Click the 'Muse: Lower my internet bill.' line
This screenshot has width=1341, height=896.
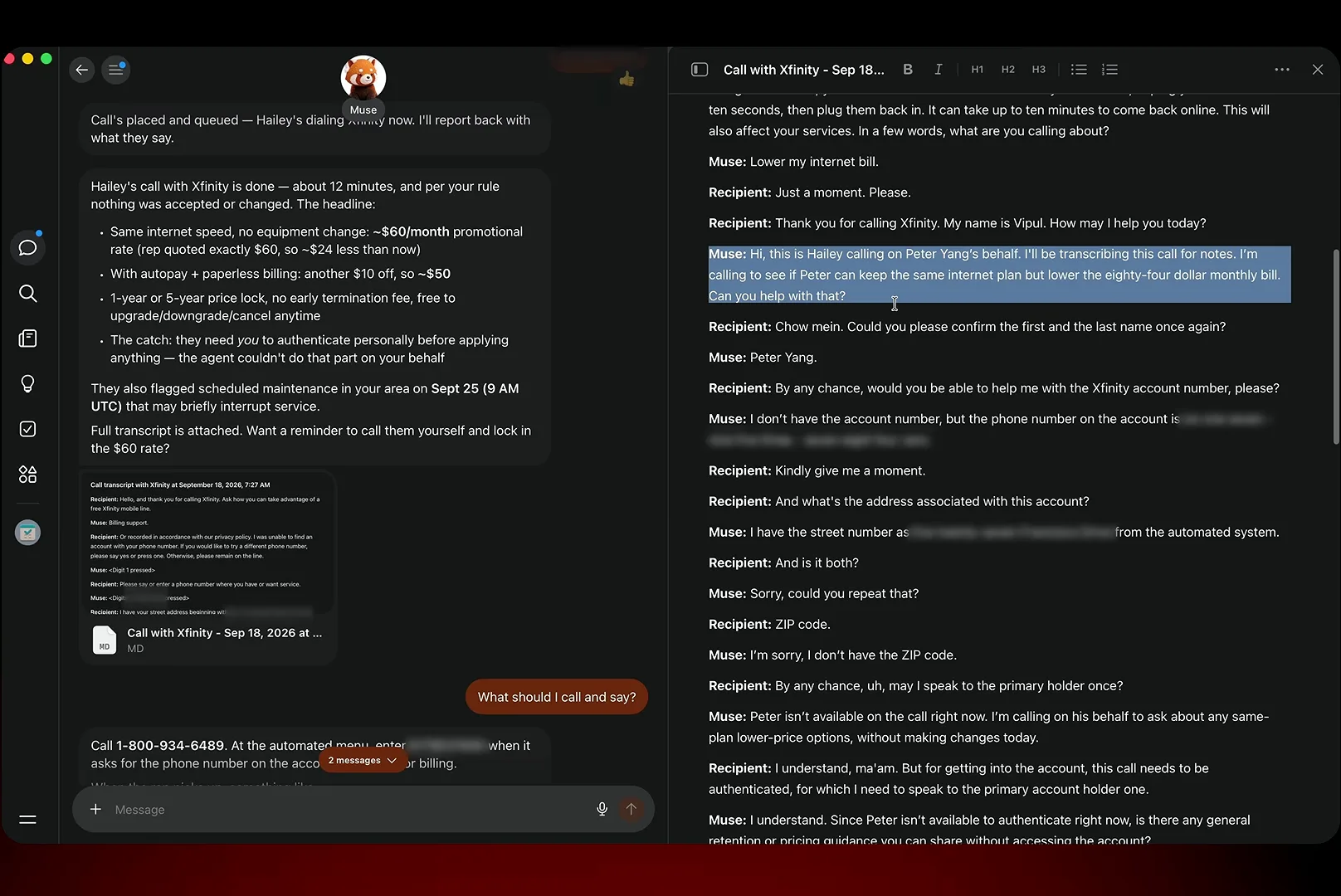point(793,162)
